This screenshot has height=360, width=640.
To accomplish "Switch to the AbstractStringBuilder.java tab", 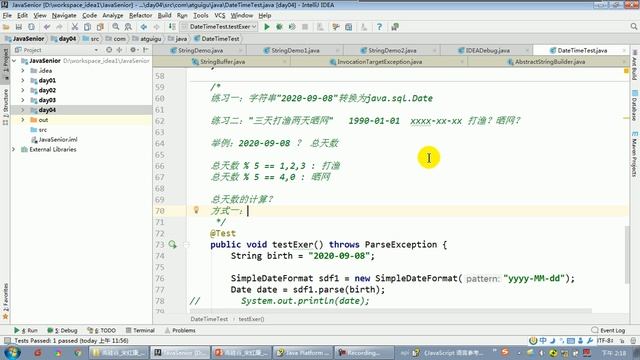I will click(549, 62).
